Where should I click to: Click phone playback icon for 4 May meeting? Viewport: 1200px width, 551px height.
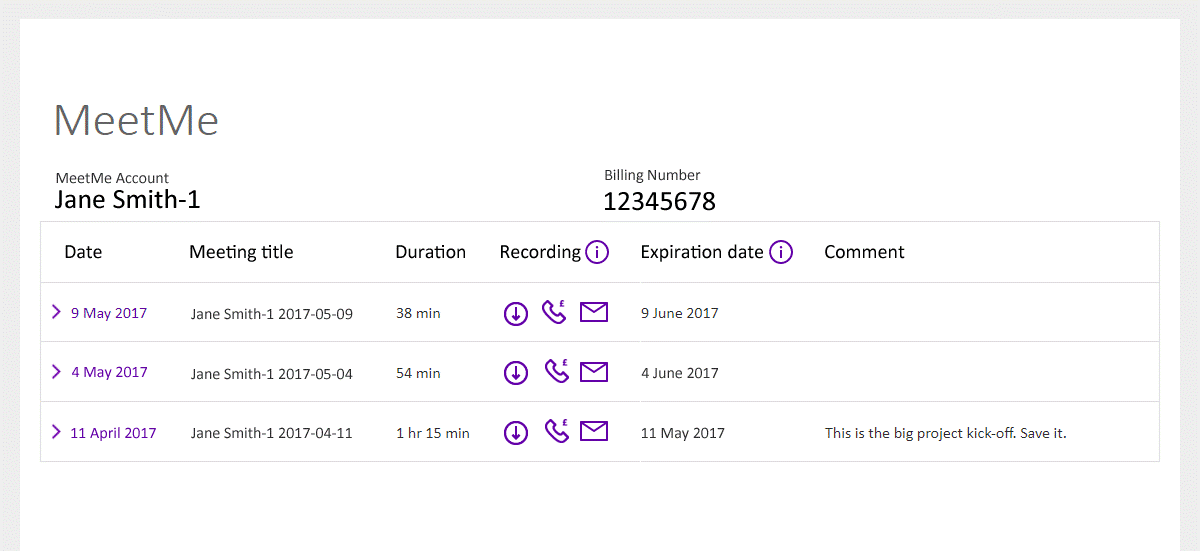coord(555,372)
